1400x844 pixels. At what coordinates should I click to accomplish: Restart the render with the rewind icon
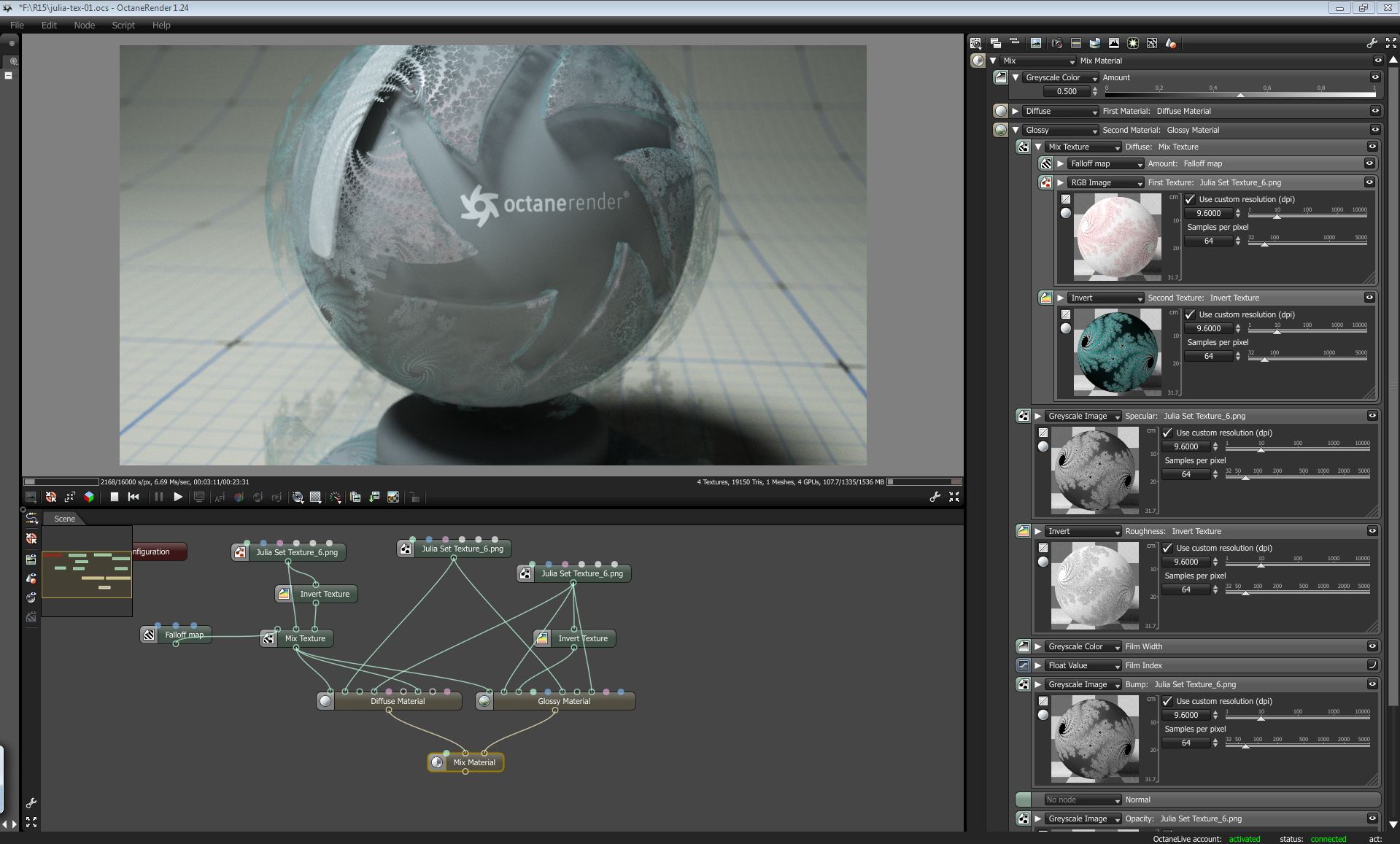tap(134, 497)
